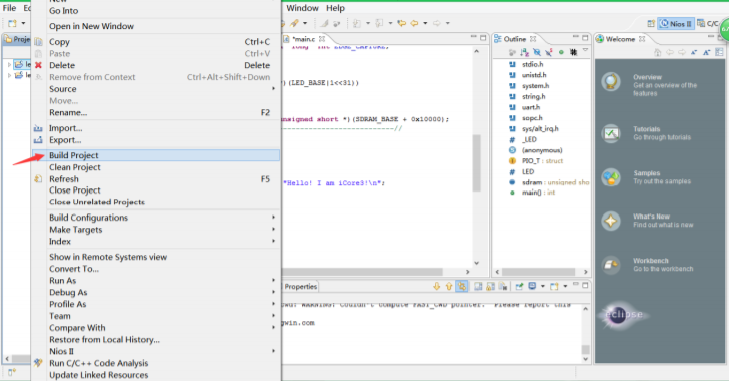The image size is (729, 381).
Task: Toggle Hide Fields in the Outline toolbar
Action: click(537, 52)
